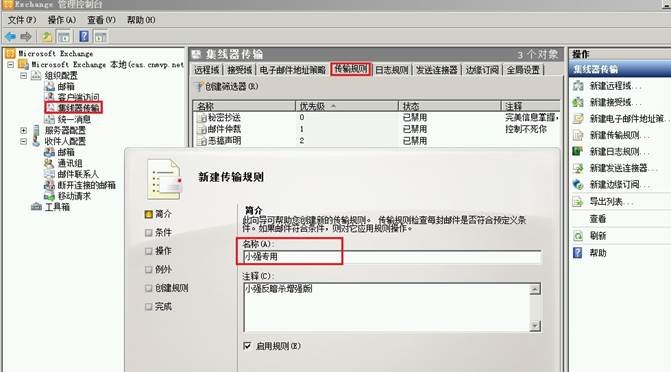Click the 邮件仲裁 rule row icon
Screen dimensions: 671x372
click(x=201, y=129)
